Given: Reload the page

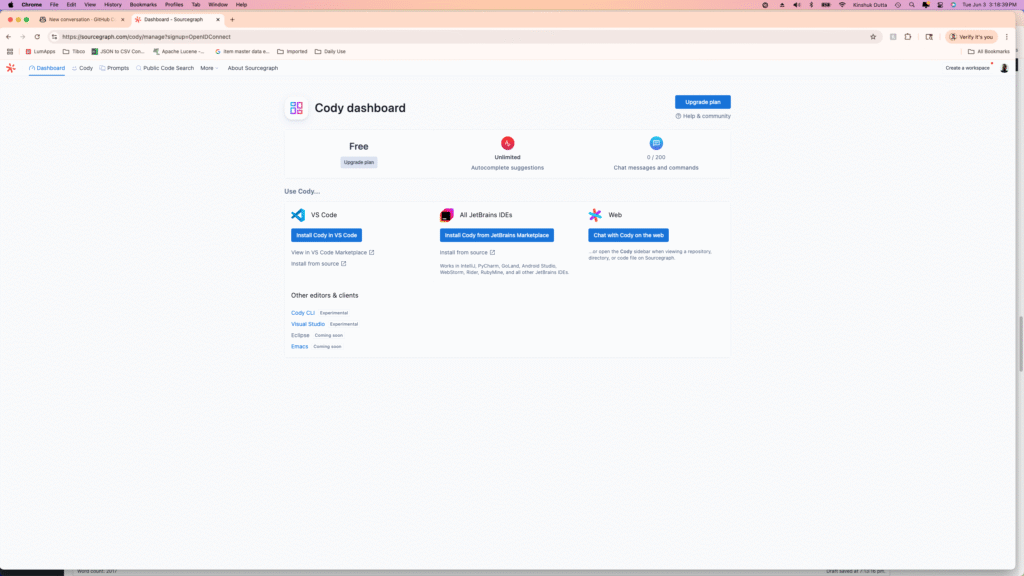Looking at the screenshot, I should [37, 37].
